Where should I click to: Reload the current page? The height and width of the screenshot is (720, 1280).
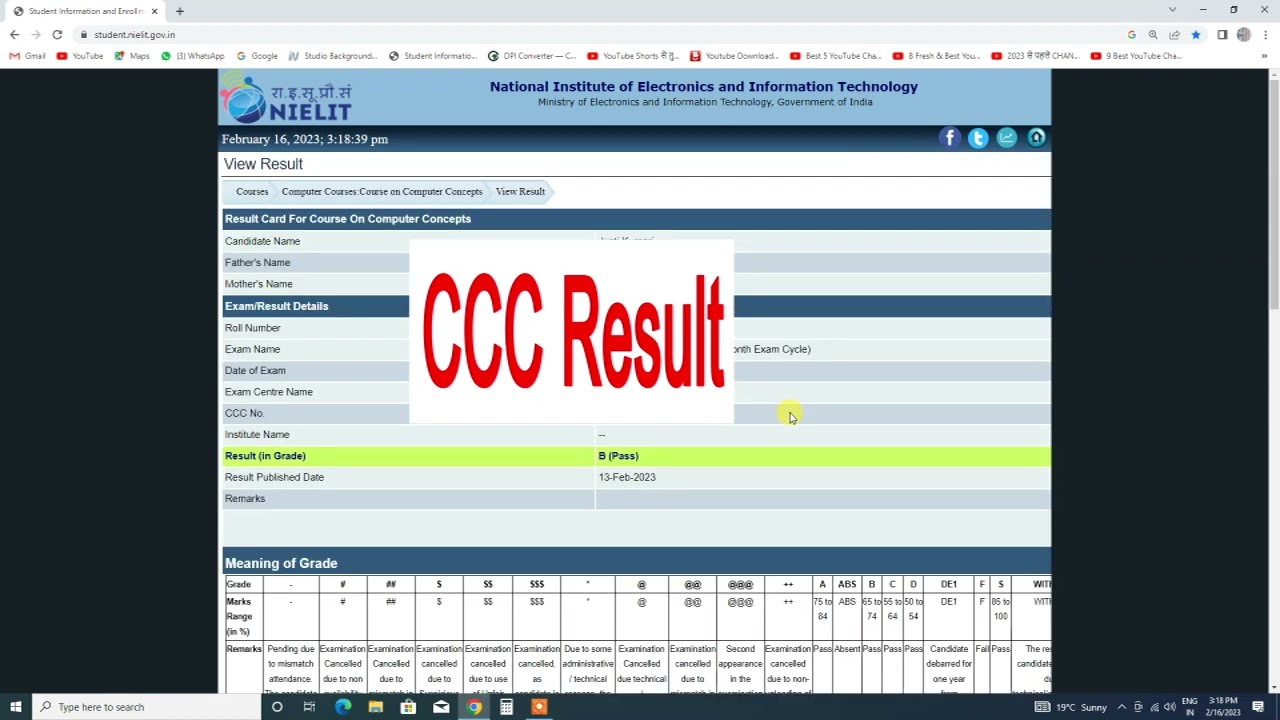[57, 35]
